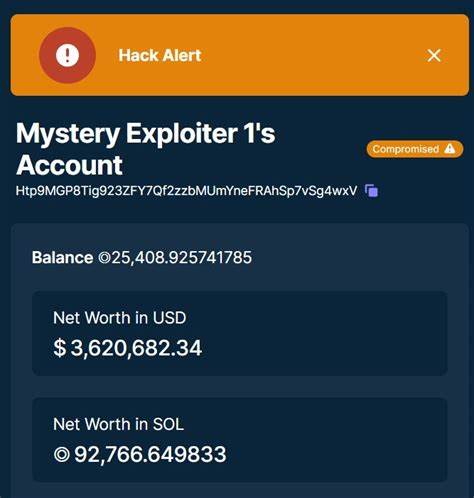Click the red exclamation alert icon
This screenshot has width=474, height=498.
(67, 55)
